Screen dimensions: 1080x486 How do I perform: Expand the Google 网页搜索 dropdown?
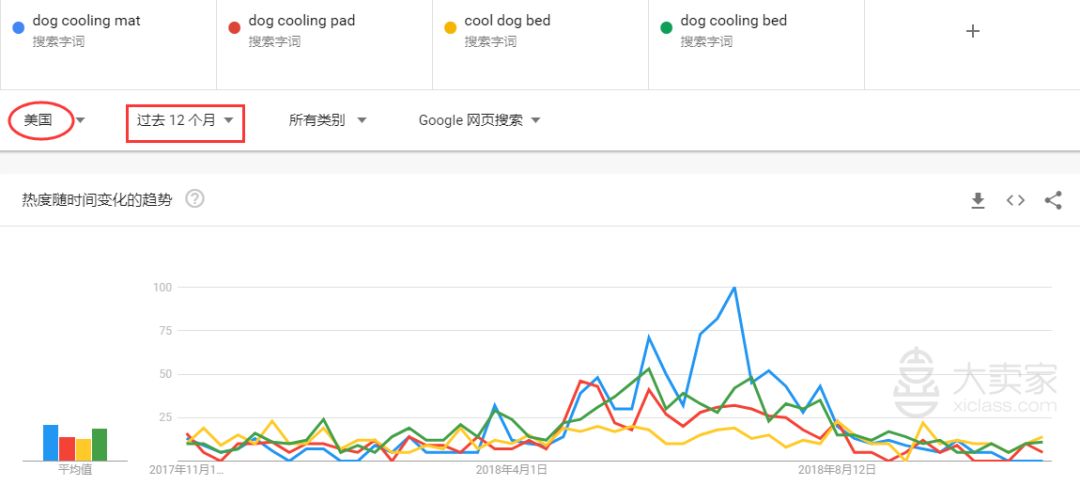point(479,120)
